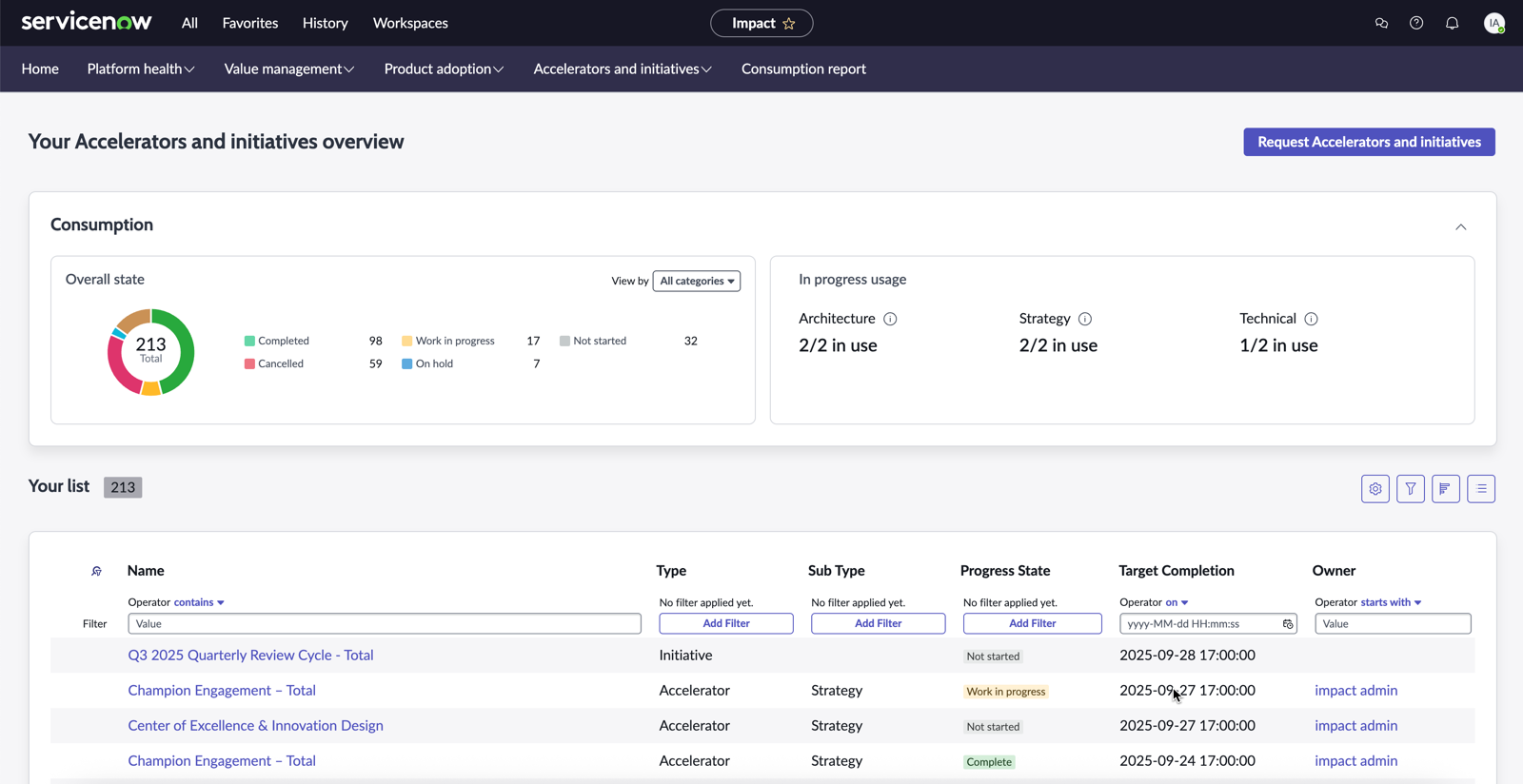This screenshot has height=784, width=1523.
Task: Collapse the Consumption section chevron
Action: pos(1461,226)
